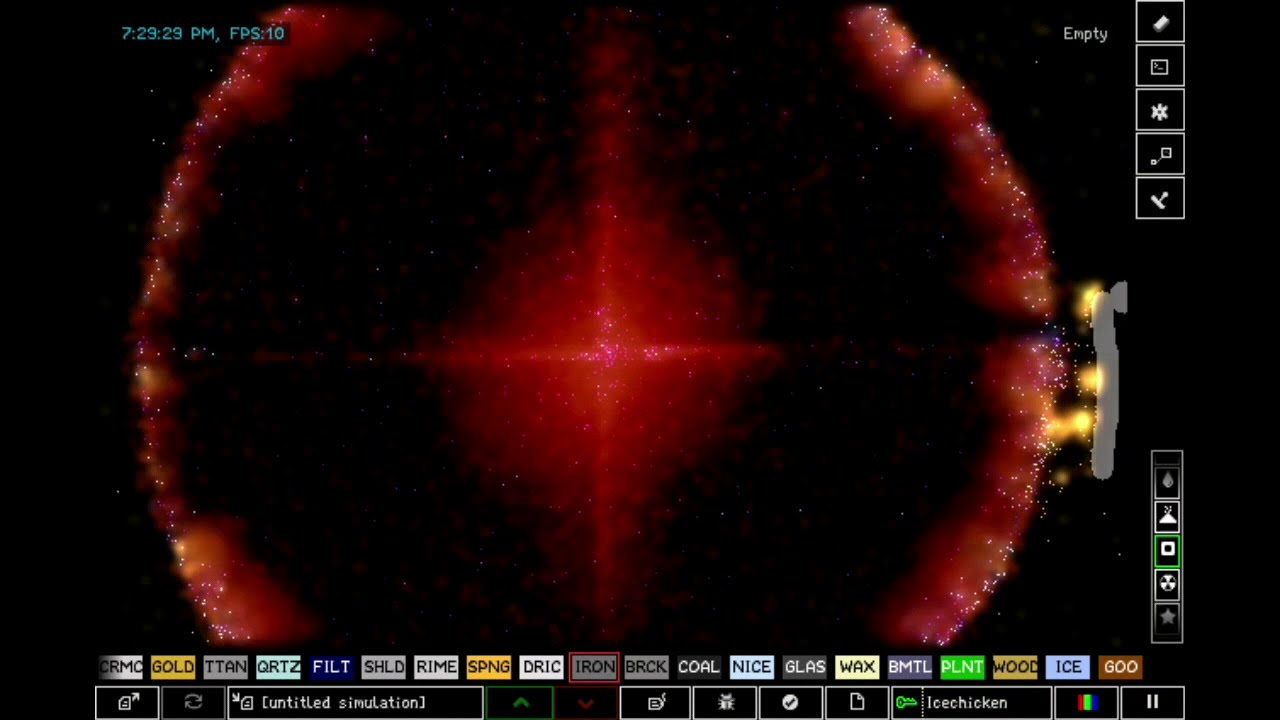1280x720 pixels.
Task: Open the favorites star category
Action: [1167, 617]
